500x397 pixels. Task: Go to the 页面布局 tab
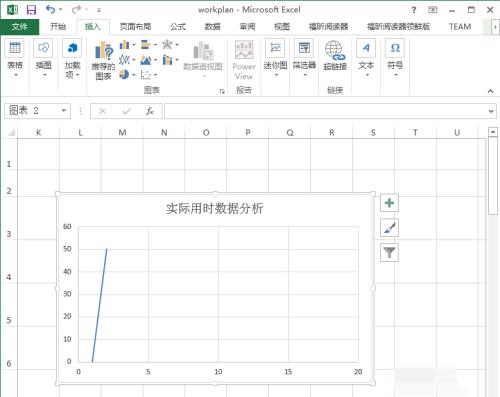tap(135, 27)
